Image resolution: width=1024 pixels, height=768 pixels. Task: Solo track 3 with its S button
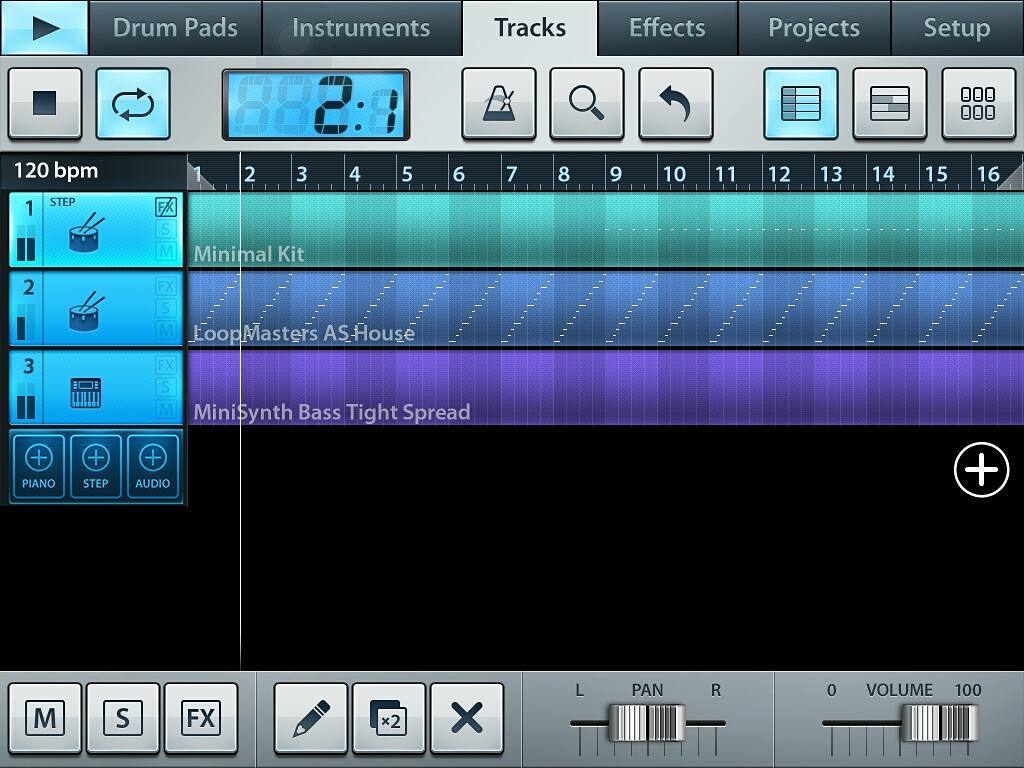[166, 387]
